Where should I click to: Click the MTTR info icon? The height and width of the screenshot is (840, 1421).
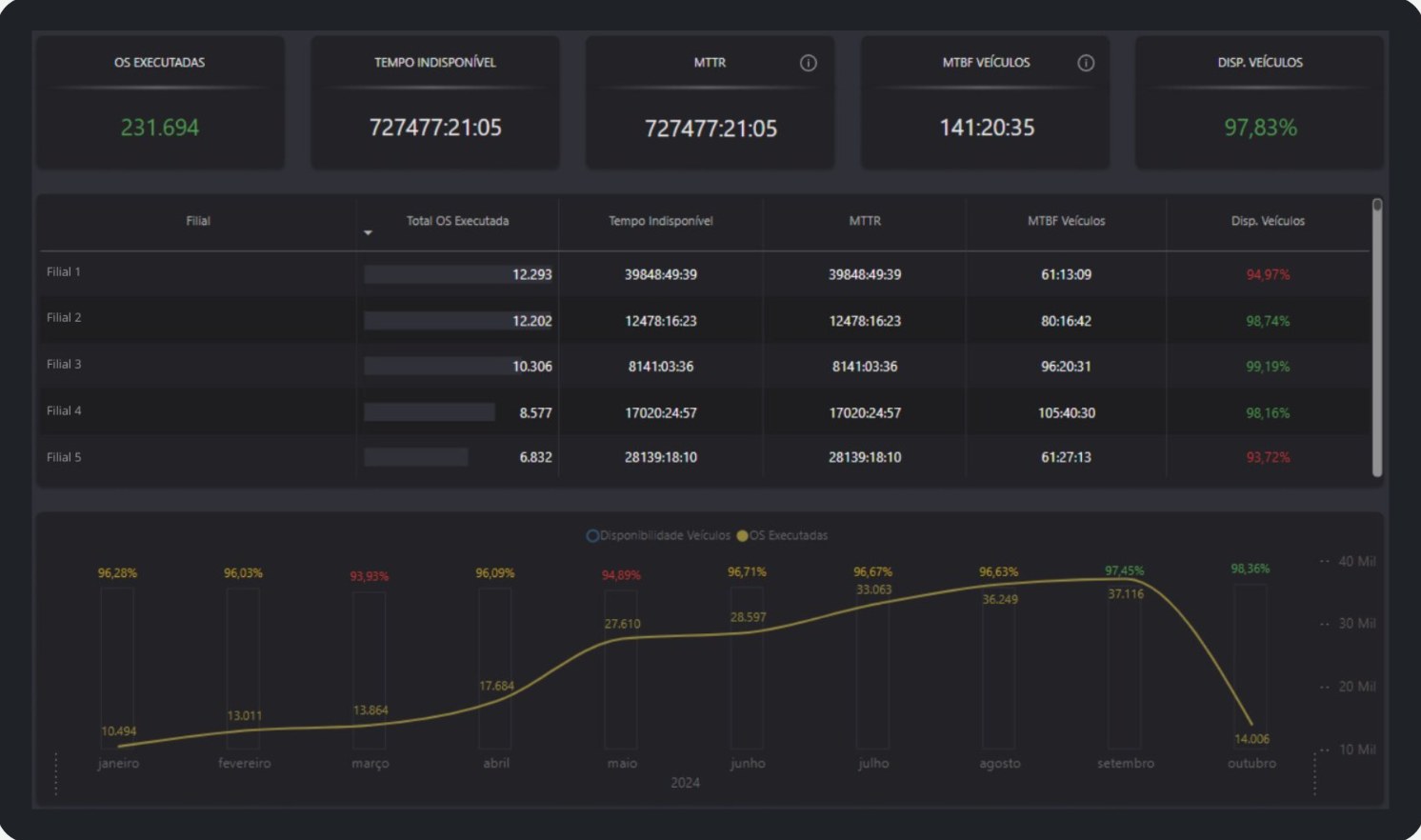[x=808, y=63]
